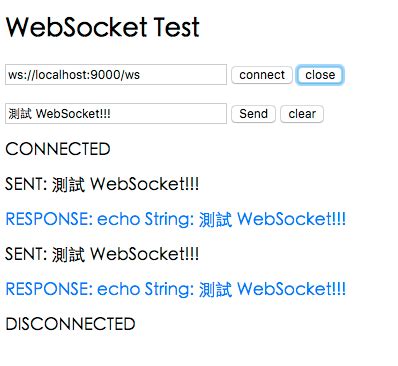Click RESPONSE: label in last blue line
The height and width of the screenshot is (366, 398).
49,289
